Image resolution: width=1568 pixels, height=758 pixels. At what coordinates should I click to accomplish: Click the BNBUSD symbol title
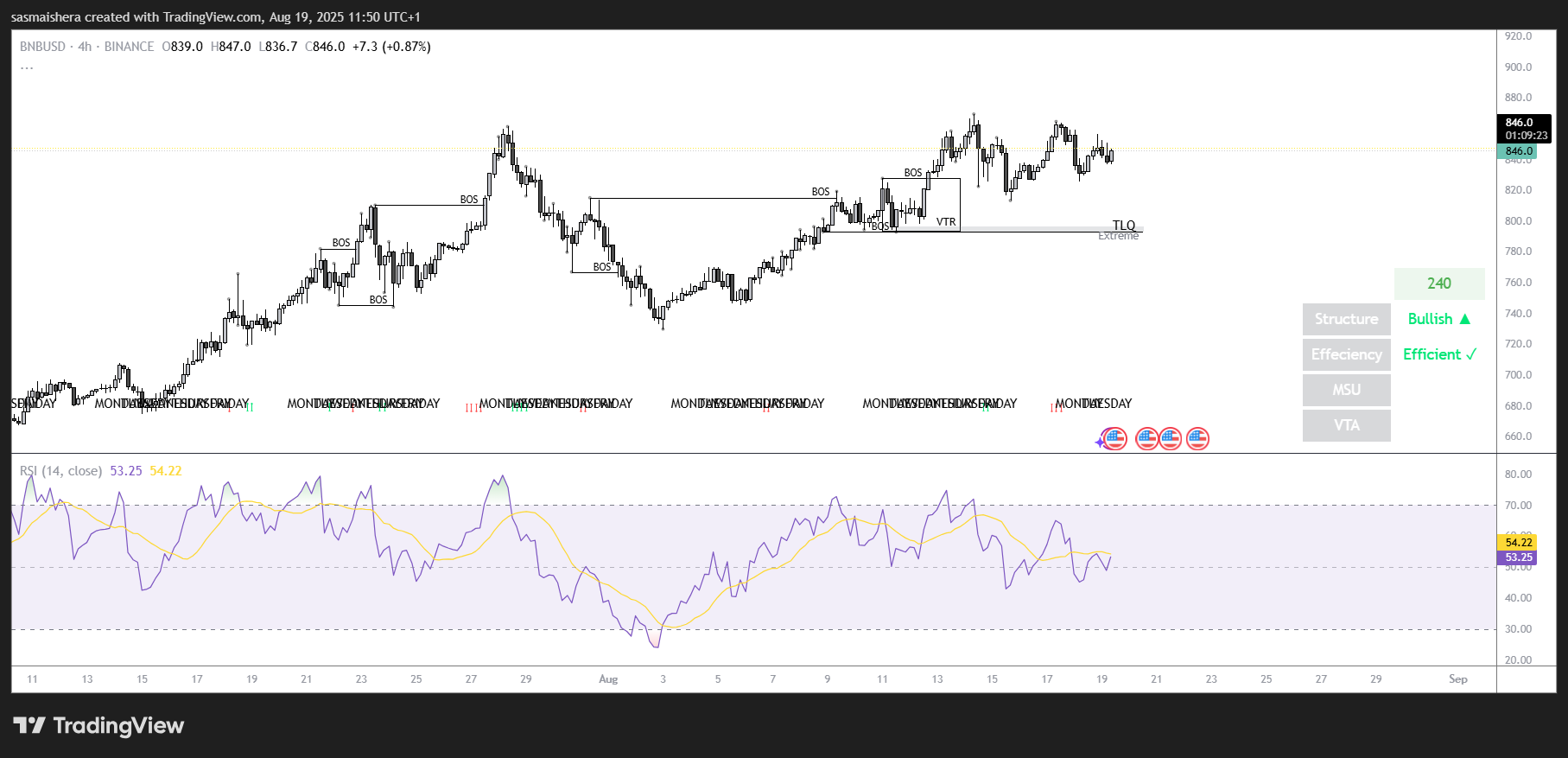tap(42, 47)
